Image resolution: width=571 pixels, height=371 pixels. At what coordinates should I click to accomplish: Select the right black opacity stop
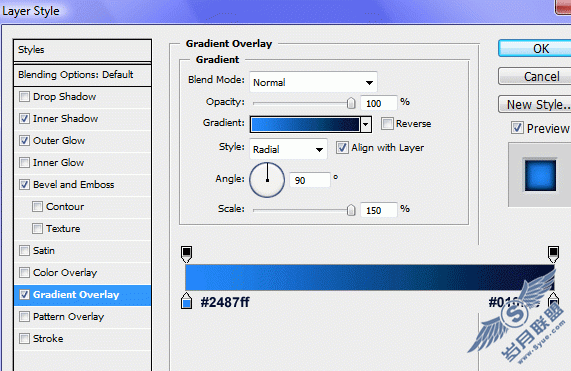point(553,254)
